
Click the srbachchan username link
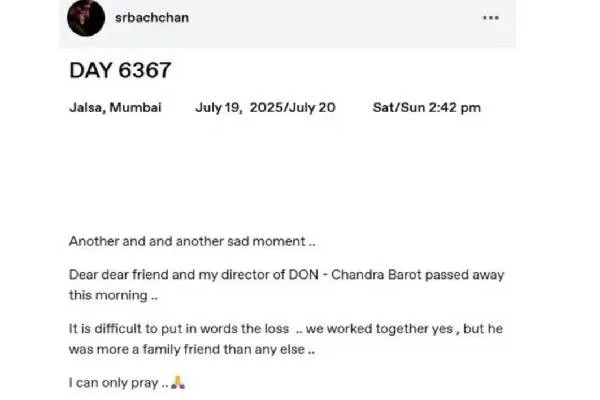pos(152,18)
